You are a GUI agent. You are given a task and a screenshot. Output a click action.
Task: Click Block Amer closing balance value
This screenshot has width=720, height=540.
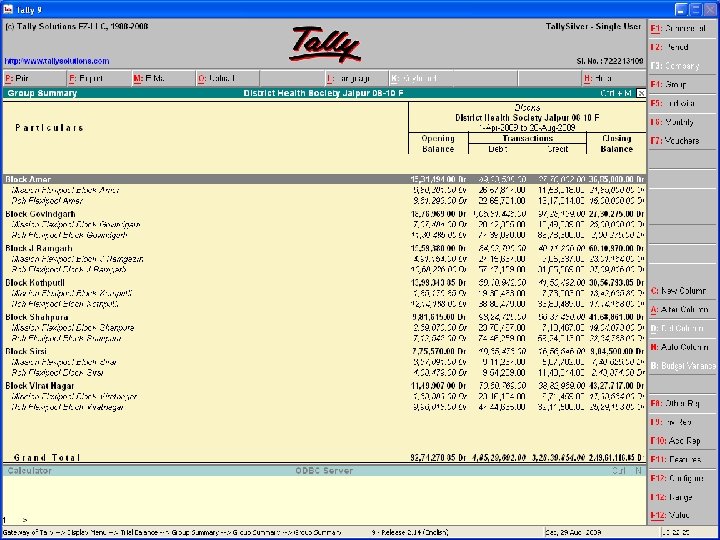616,180
